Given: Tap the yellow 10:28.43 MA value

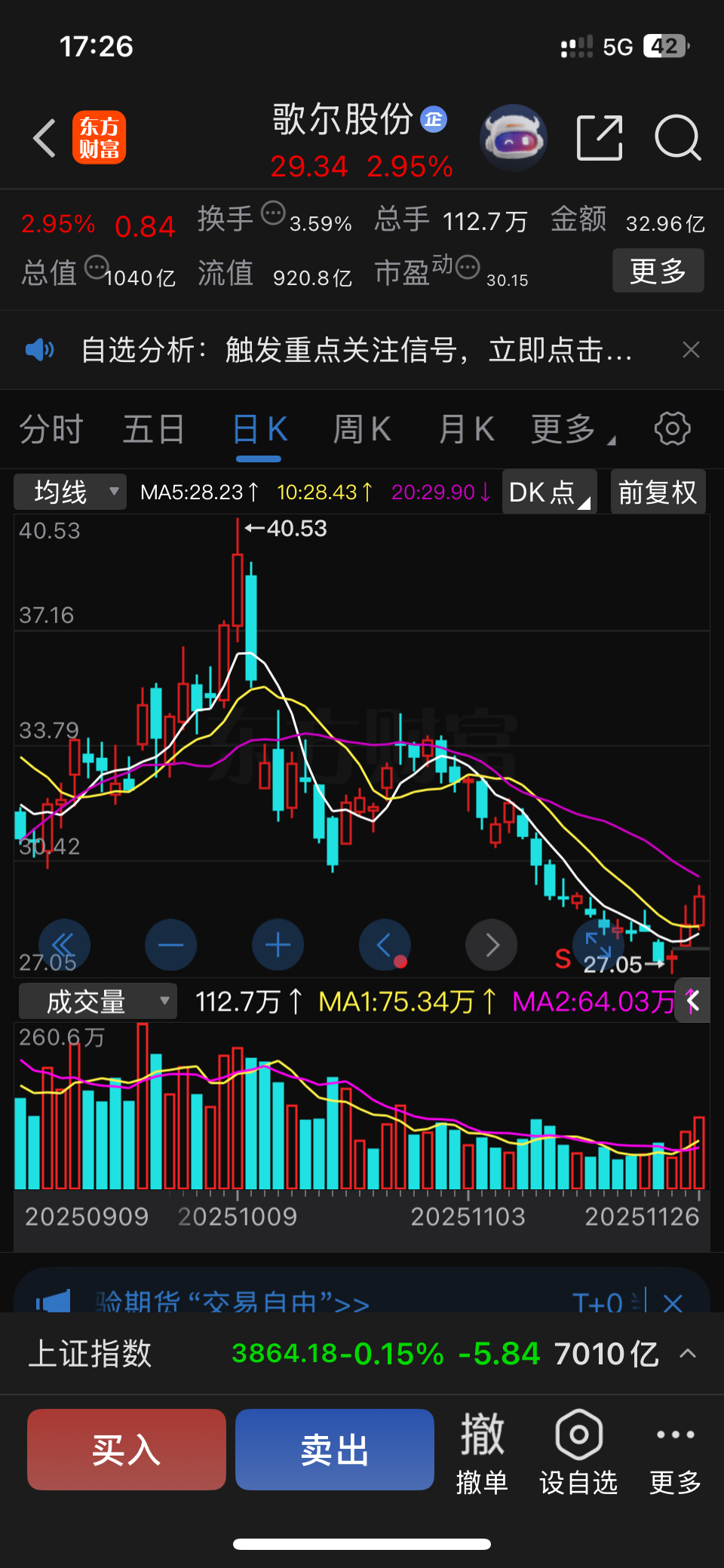Looking at the screenshot, I should (x=325, y=492).
